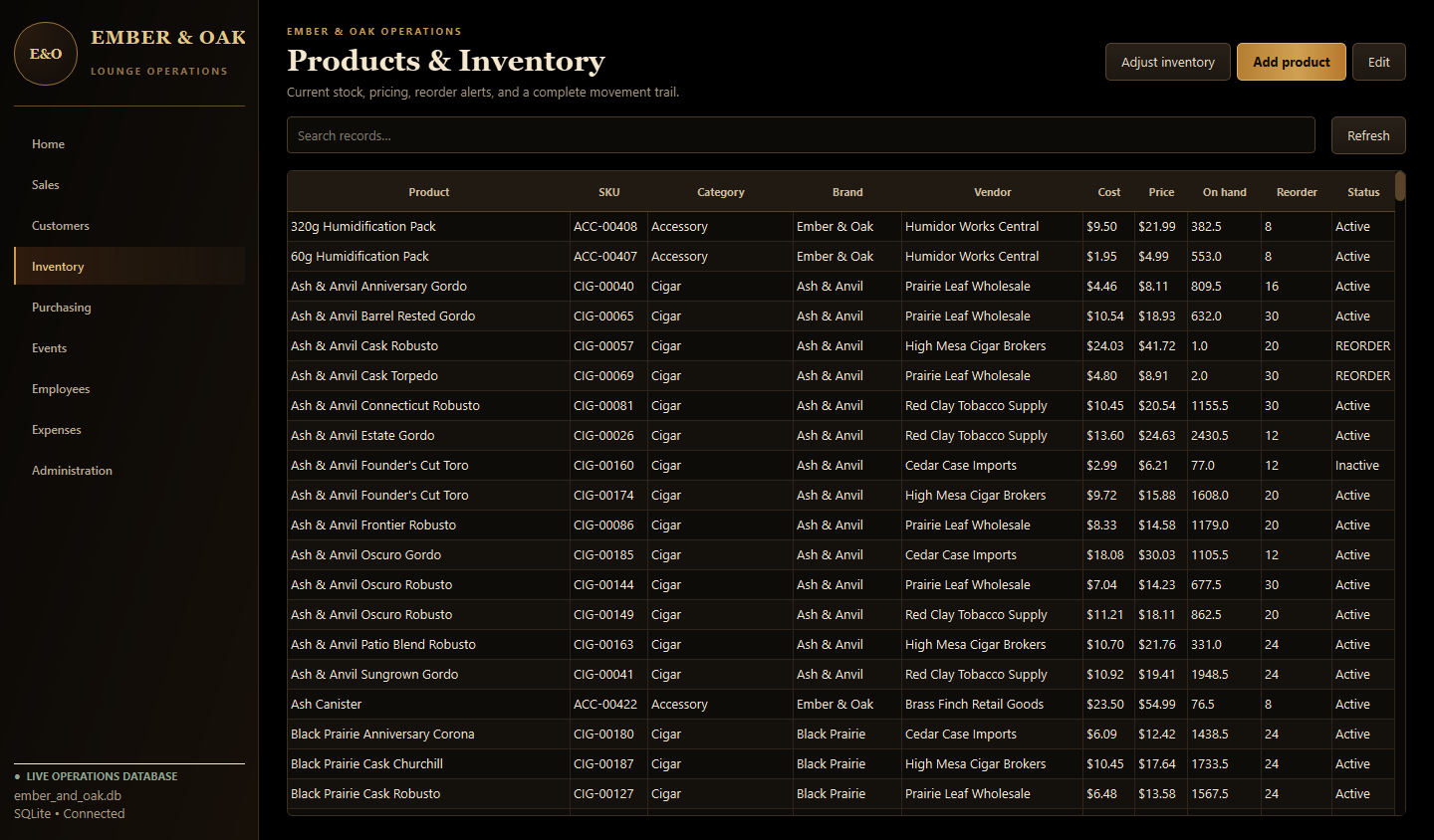Screen dimensions: 1434x840
Task: Click Brass Finch Retail Goods vendor cell
Action: click(x=993, y=705)
